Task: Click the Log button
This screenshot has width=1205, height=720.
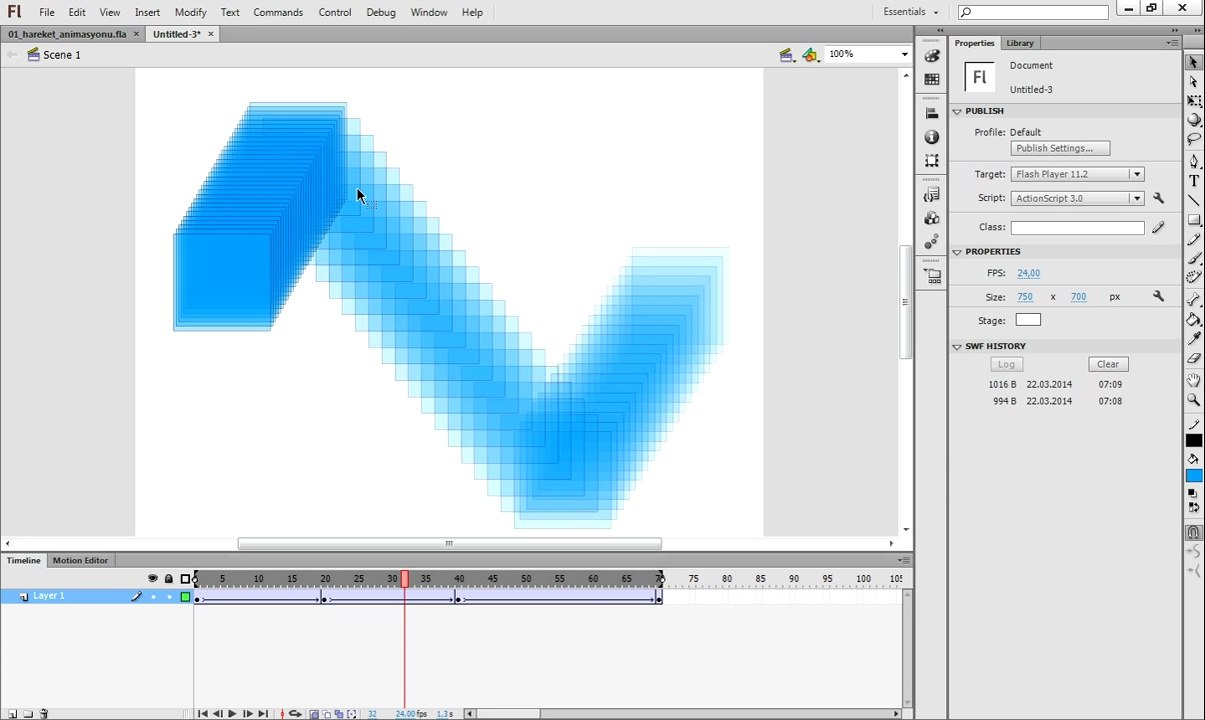Action: (1006, 364)
